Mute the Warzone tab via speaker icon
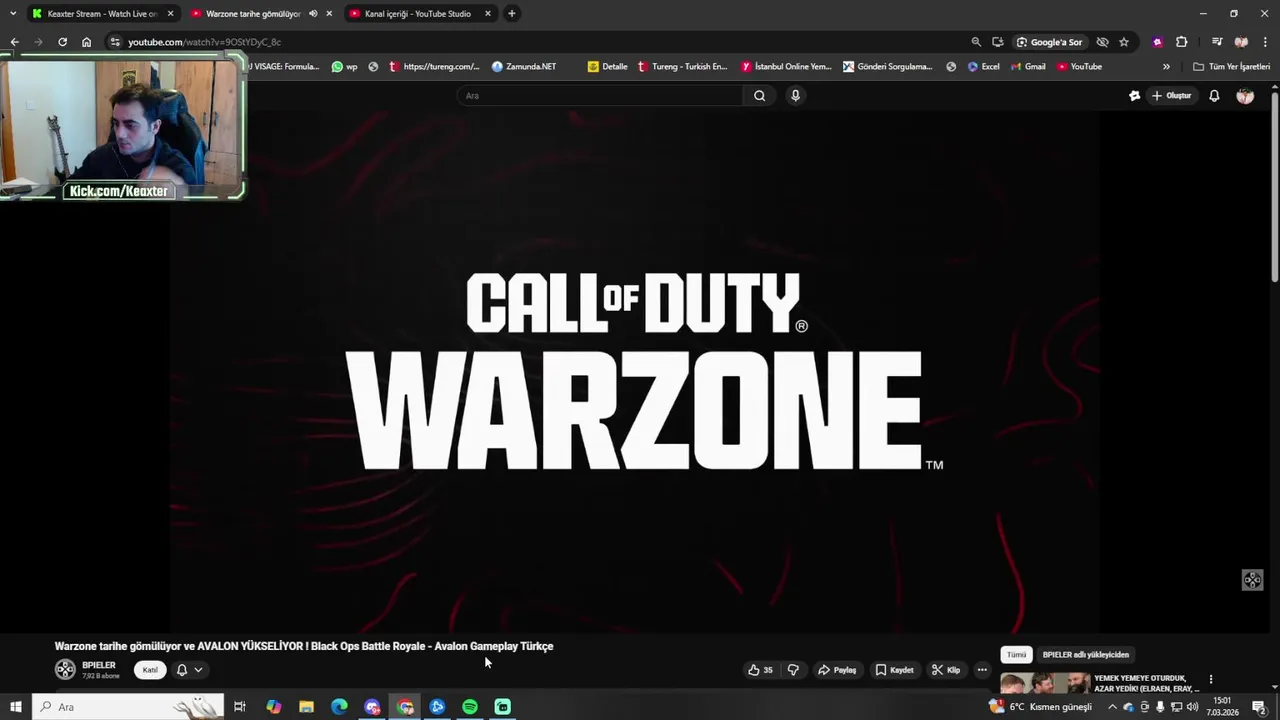 (313, 14)
